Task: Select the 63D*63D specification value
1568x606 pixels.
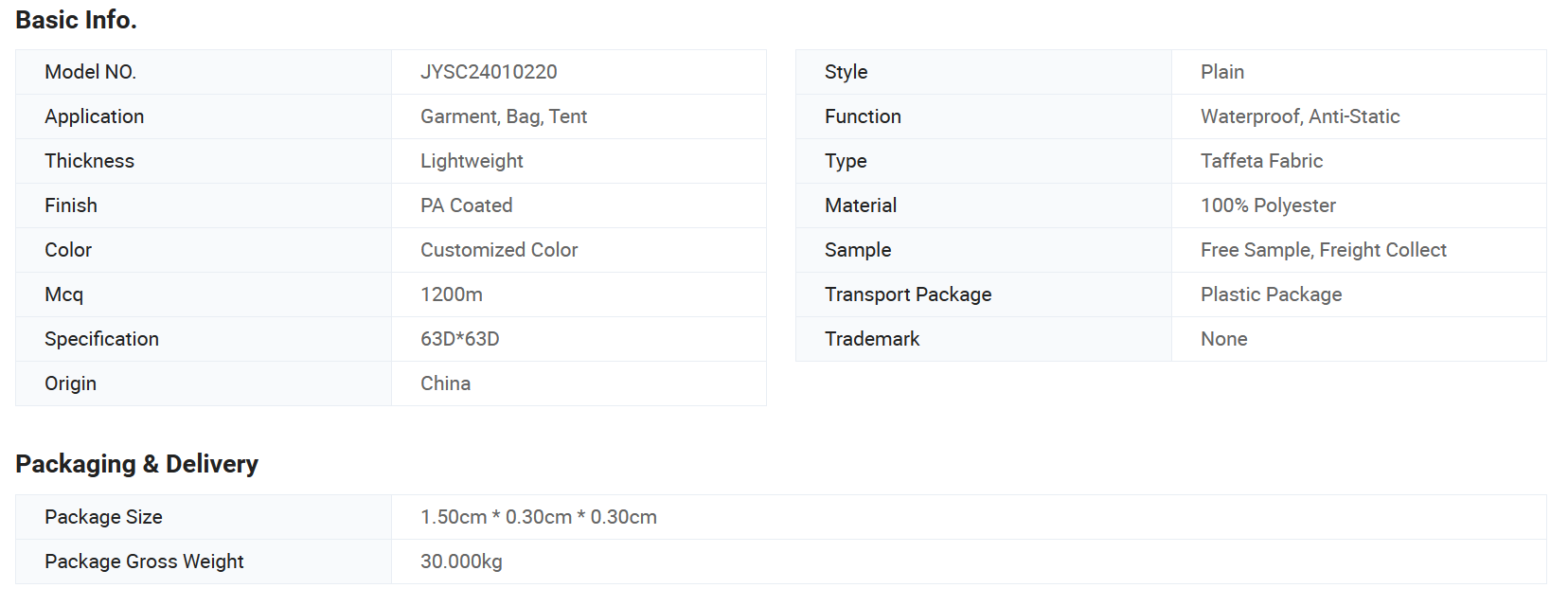Action: pyautogui.click(x=460, y=339)
